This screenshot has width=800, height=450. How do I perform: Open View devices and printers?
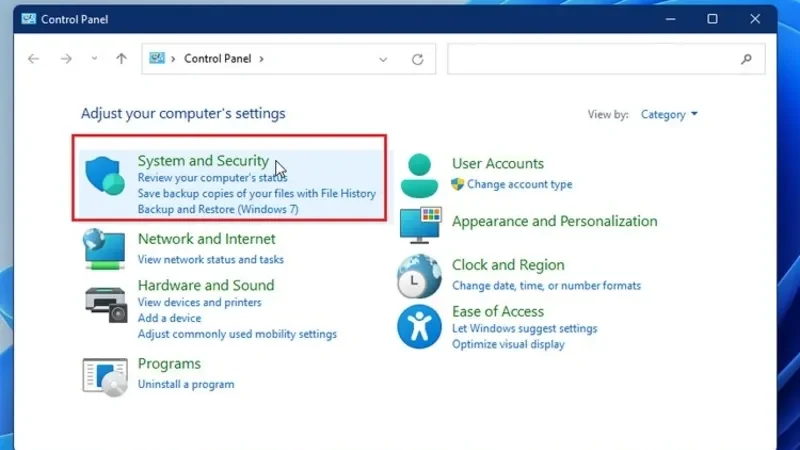coord(199,302)
